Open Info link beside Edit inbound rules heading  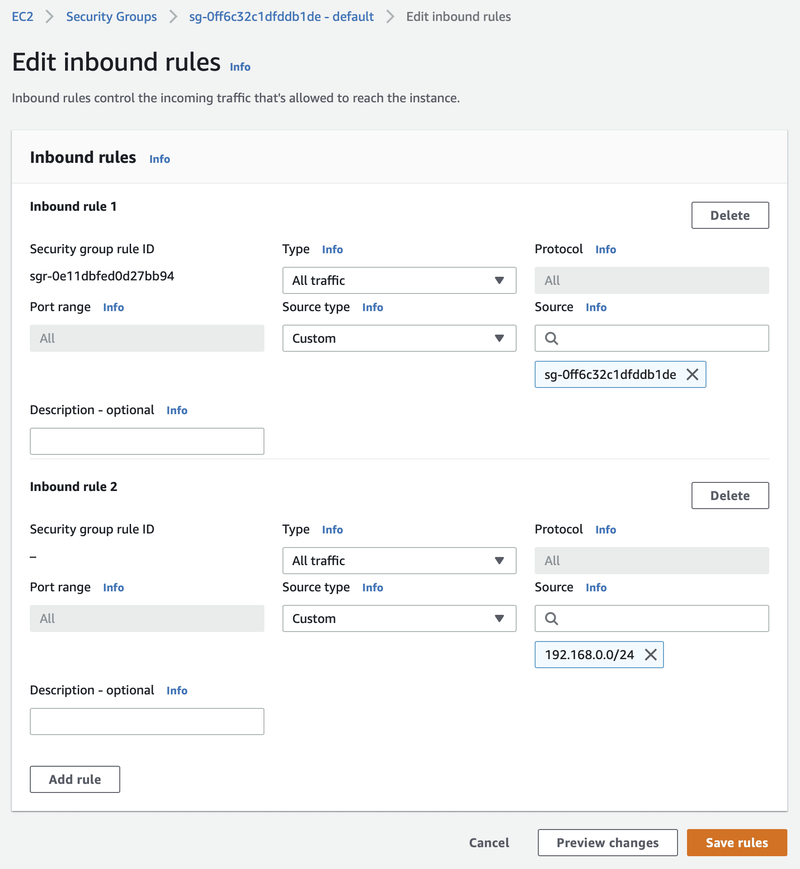pyautogui.click(x=240, y=67)
